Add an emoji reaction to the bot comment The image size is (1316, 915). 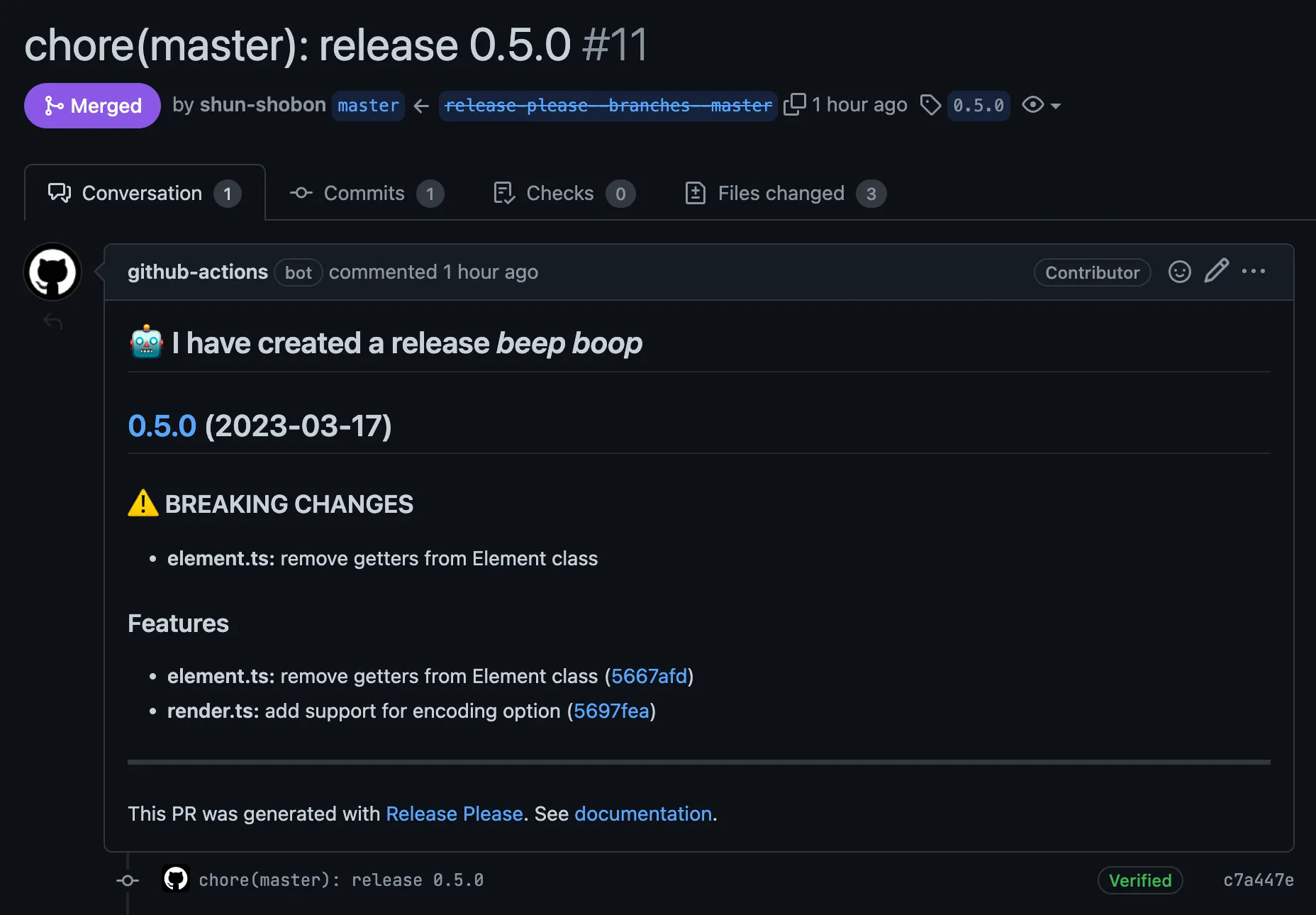pos(1179,272)
